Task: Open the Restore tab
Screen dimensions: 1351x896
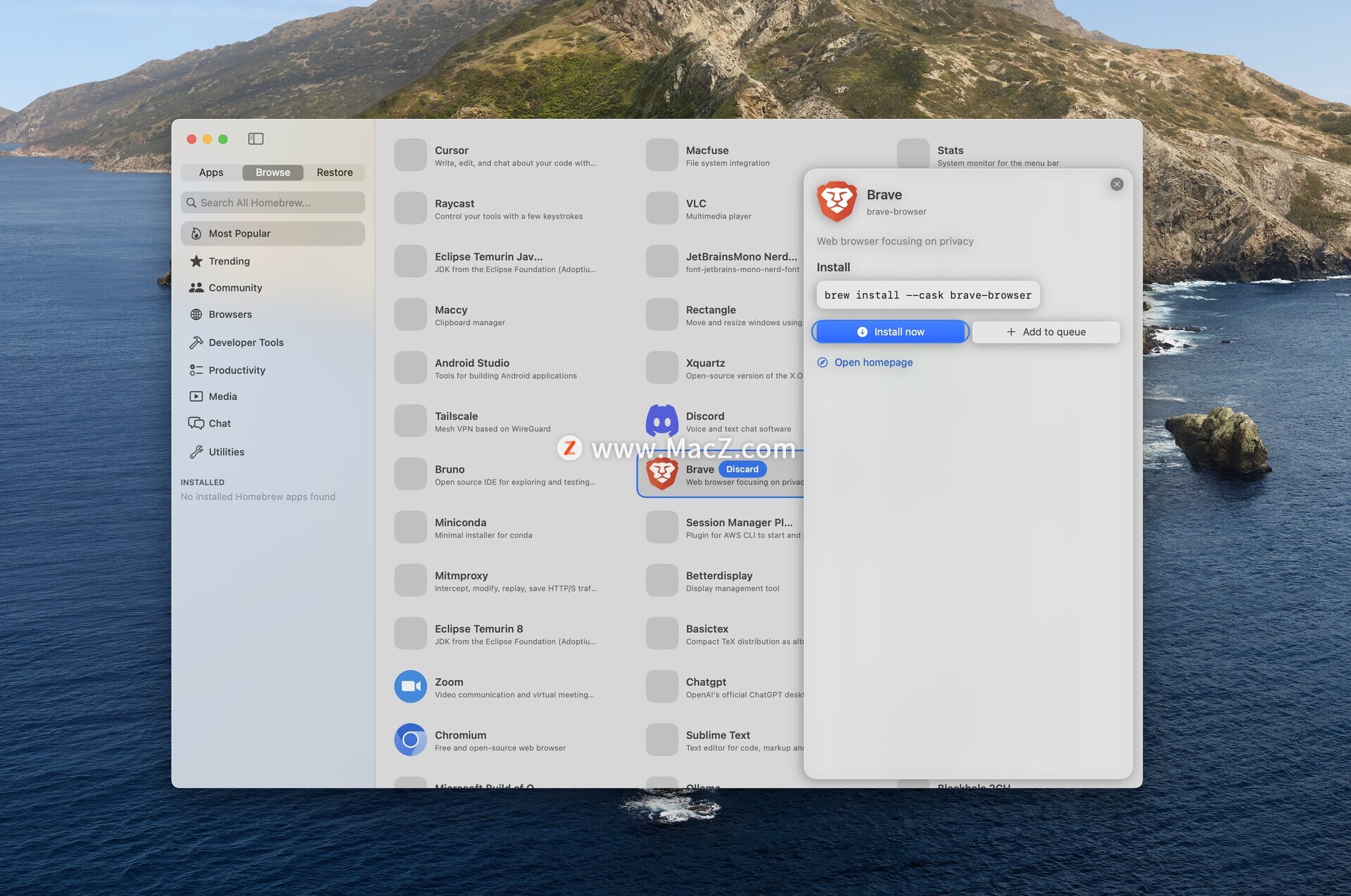Action: click(x=335, y=172)
